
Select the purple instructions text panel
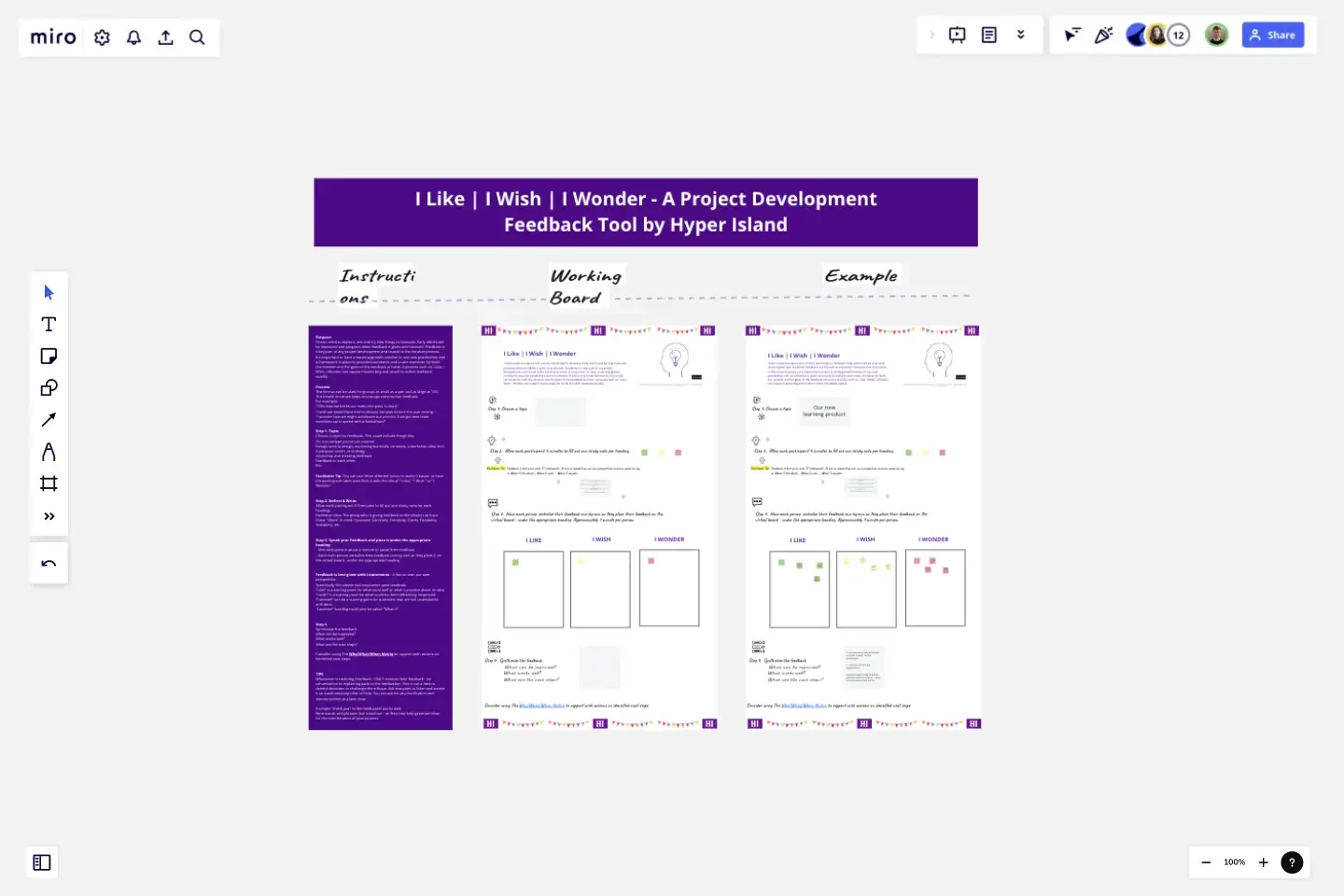381,527
